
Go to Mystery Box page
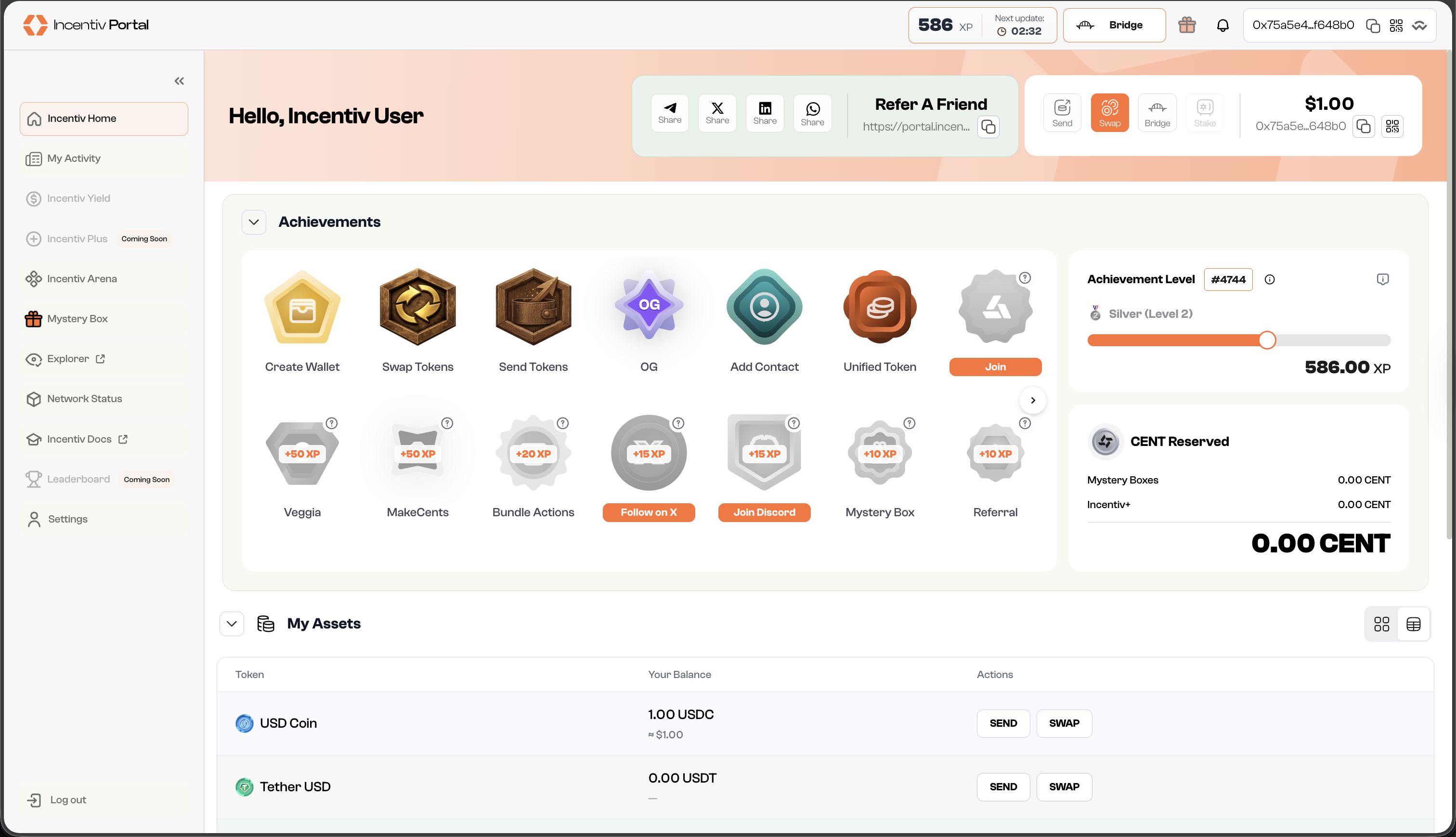tap(77, 318)
